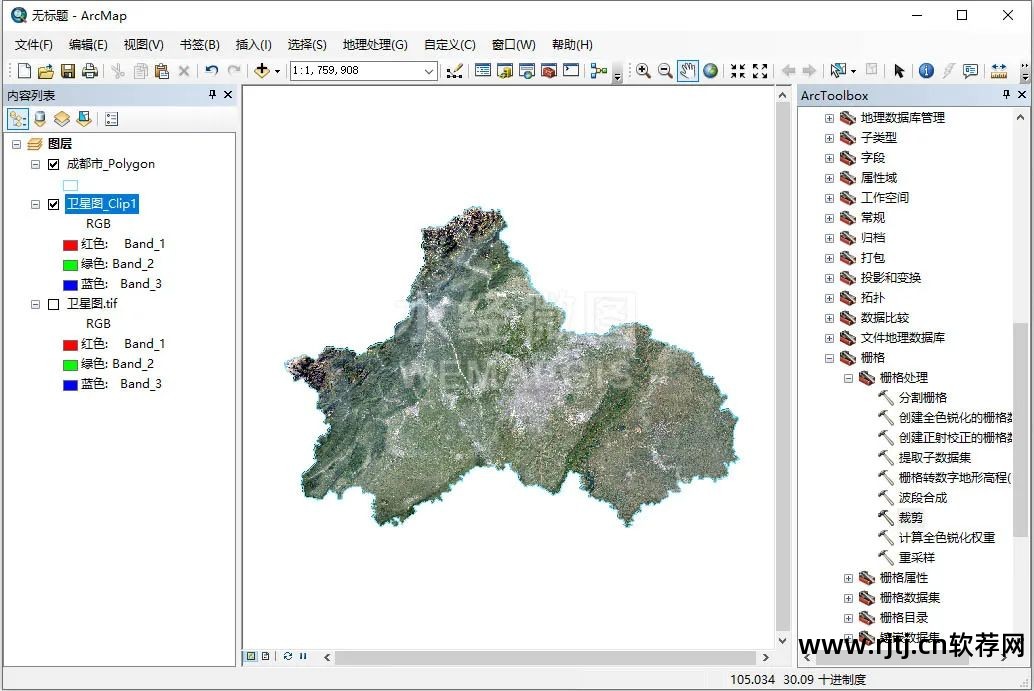Viewport: 1034px width, 691px height.
Task: Open the ArcToolbox window from toolbar
Action: point(548,71)
